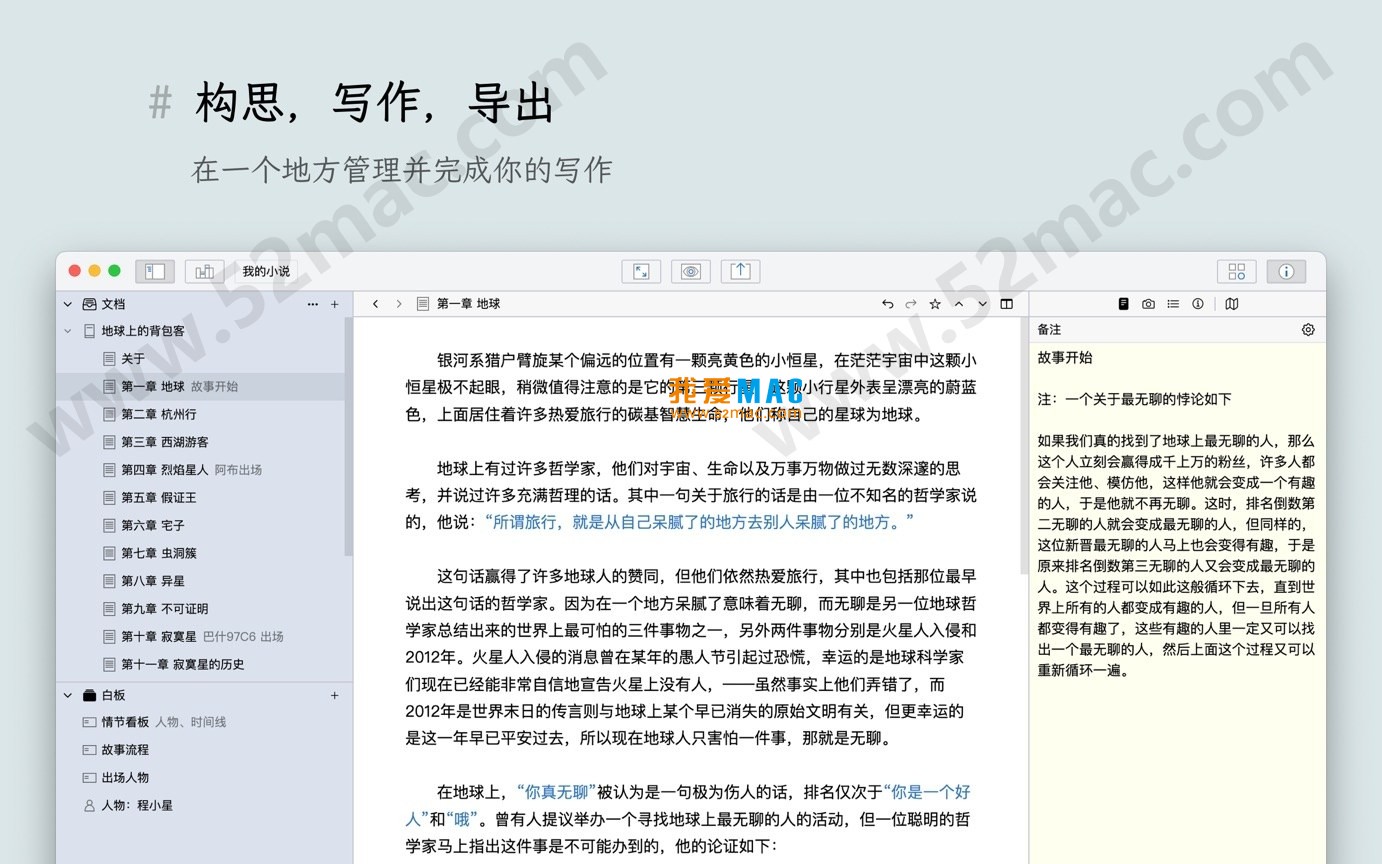This screenshot has width=1382, height=864.
Task: Open the story map icon in inspector
Action: [x=1231, y=304]
